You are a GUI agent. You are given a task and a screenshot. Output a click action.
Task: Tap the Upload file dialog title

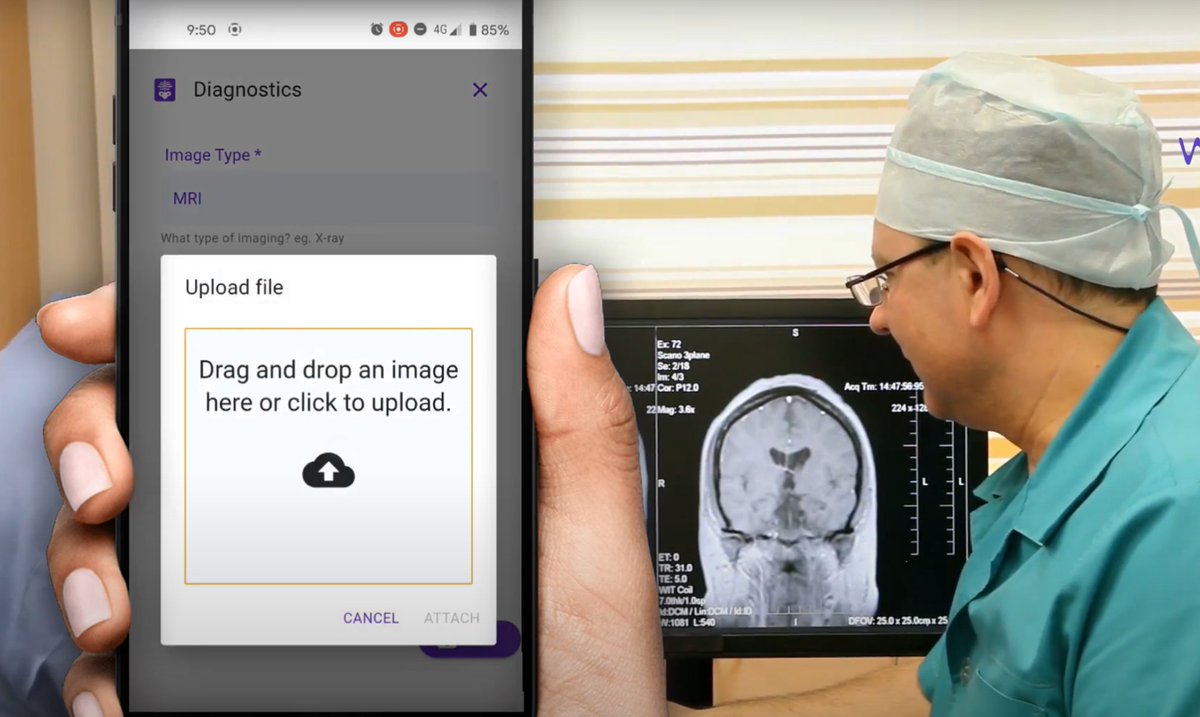click(234, 287)
